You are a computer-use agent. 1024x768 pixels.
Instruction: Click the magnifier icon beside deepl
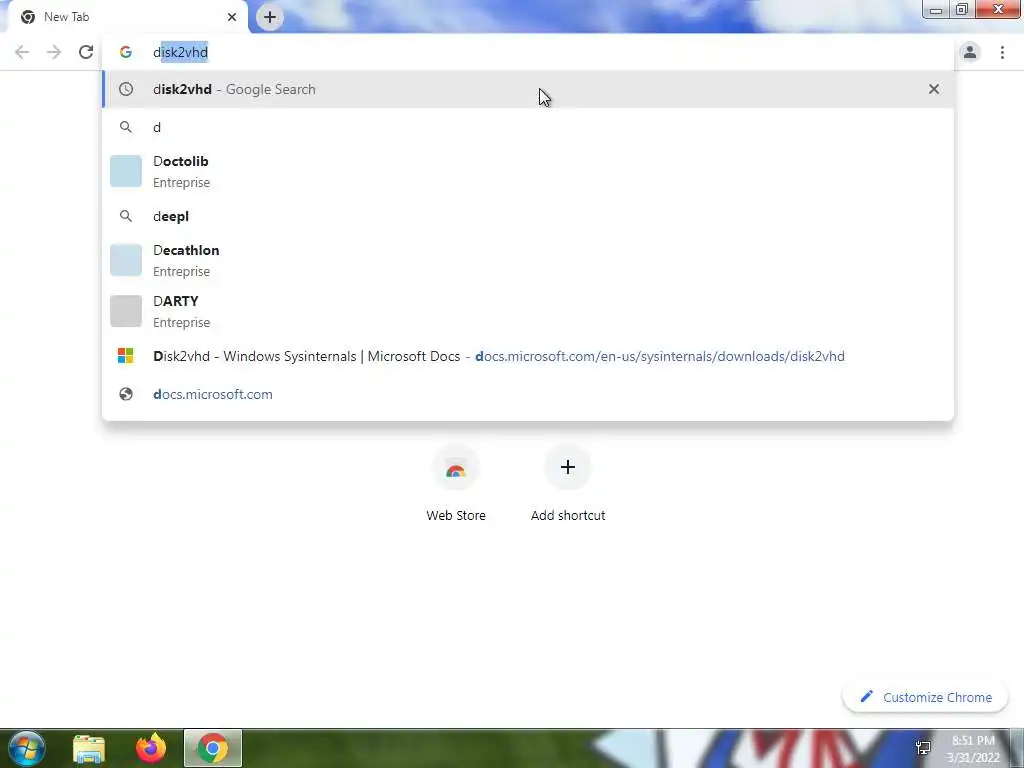tap(125, 216)
